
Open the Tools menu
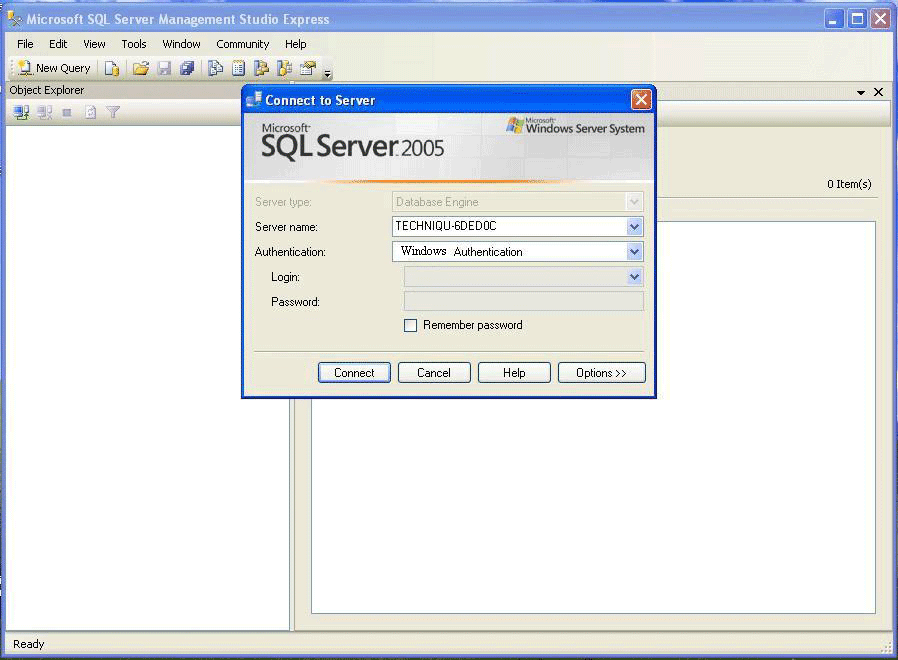point(134,44)
